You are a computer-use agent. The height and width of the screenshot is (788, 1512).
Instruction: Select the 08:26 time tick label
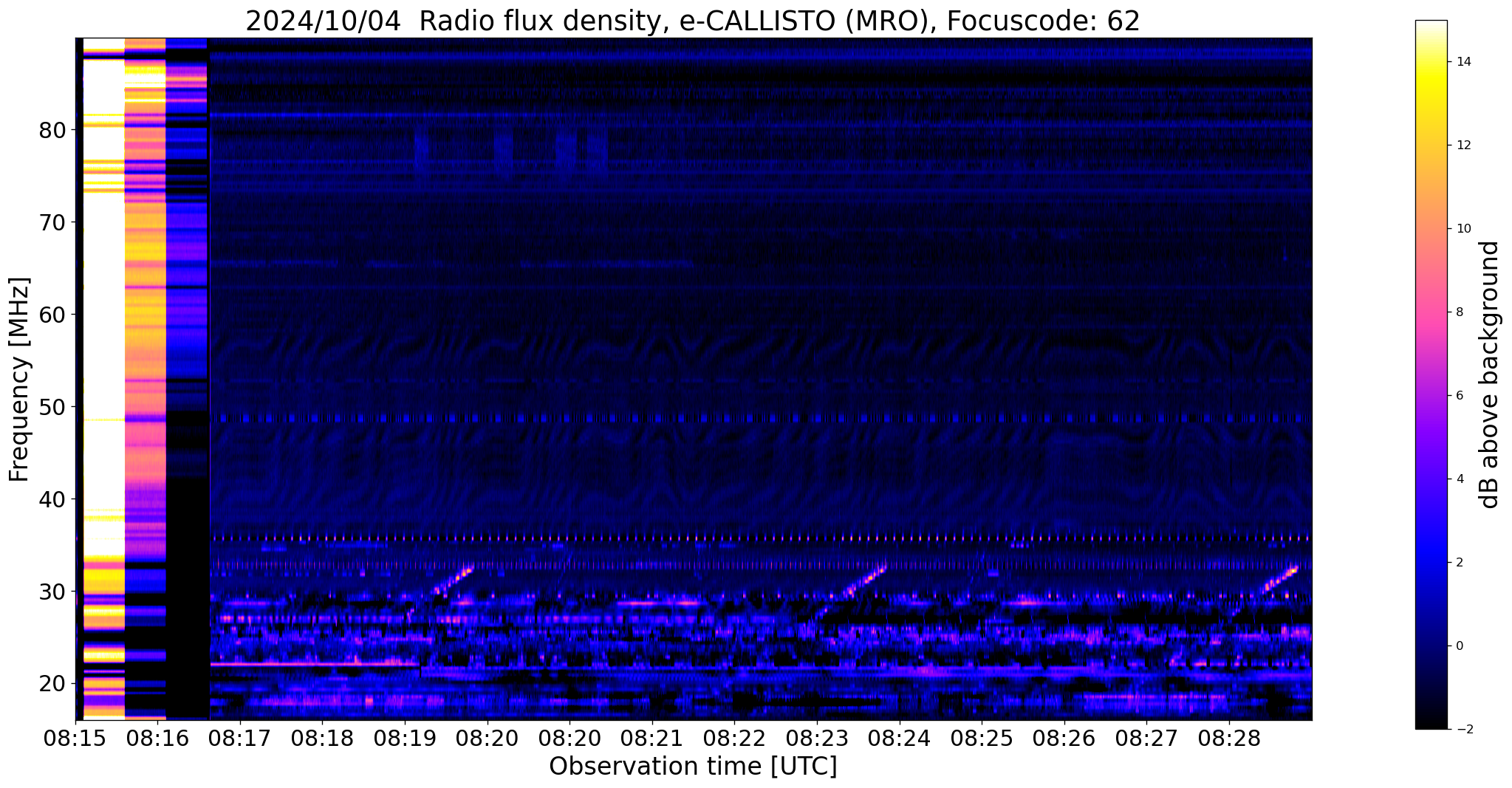click(1064, 739)
